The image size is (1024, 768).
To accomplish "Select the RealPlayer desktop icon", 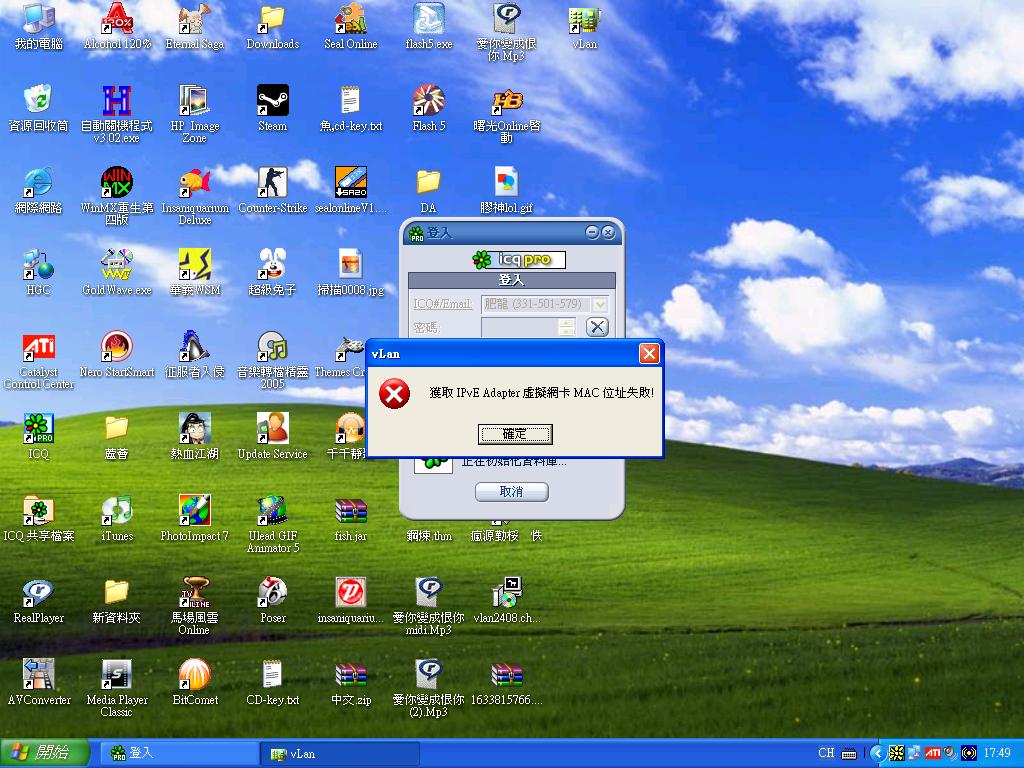I will [x=38, y=601].
